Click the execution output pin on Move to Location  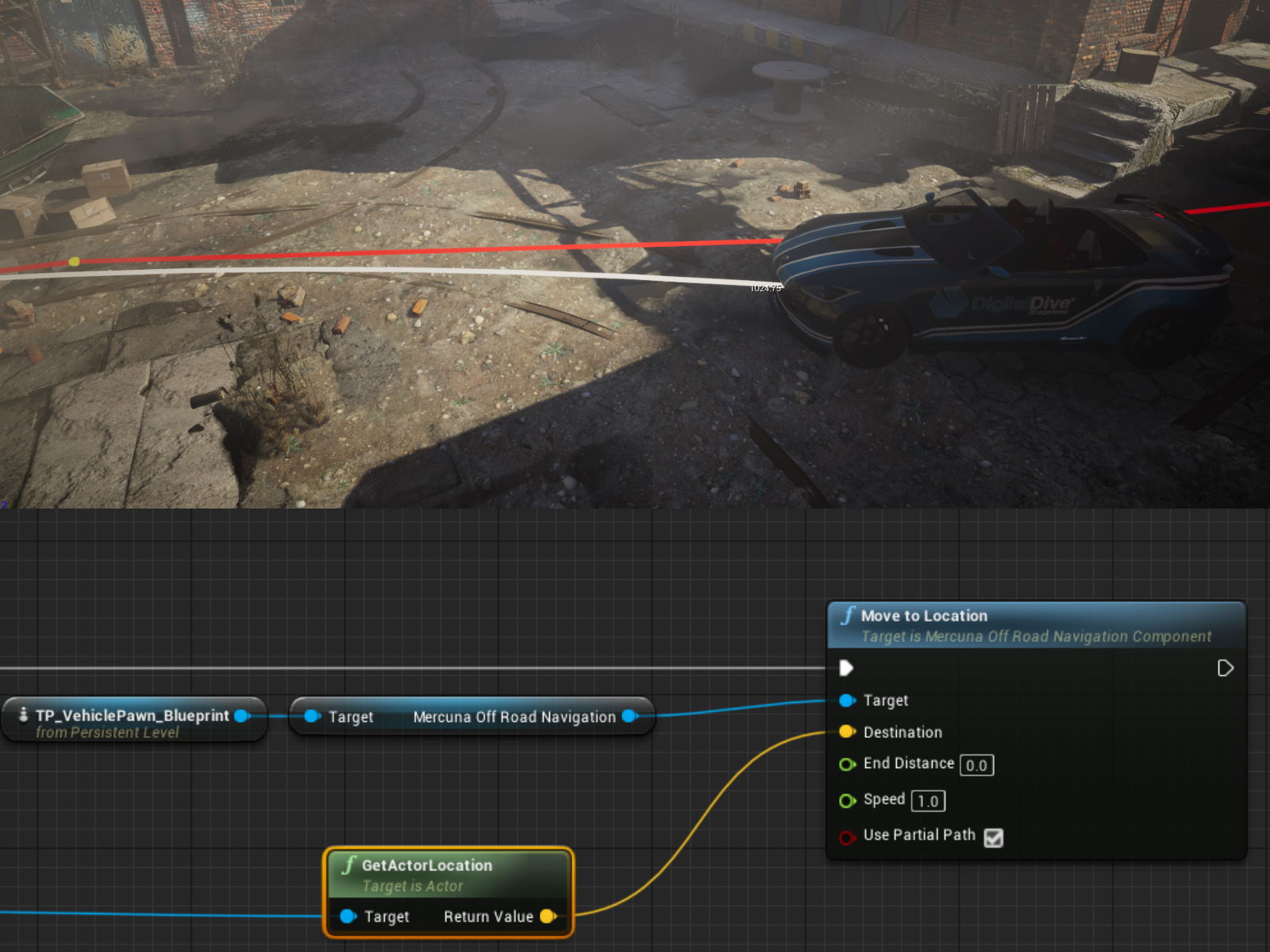1225,668
